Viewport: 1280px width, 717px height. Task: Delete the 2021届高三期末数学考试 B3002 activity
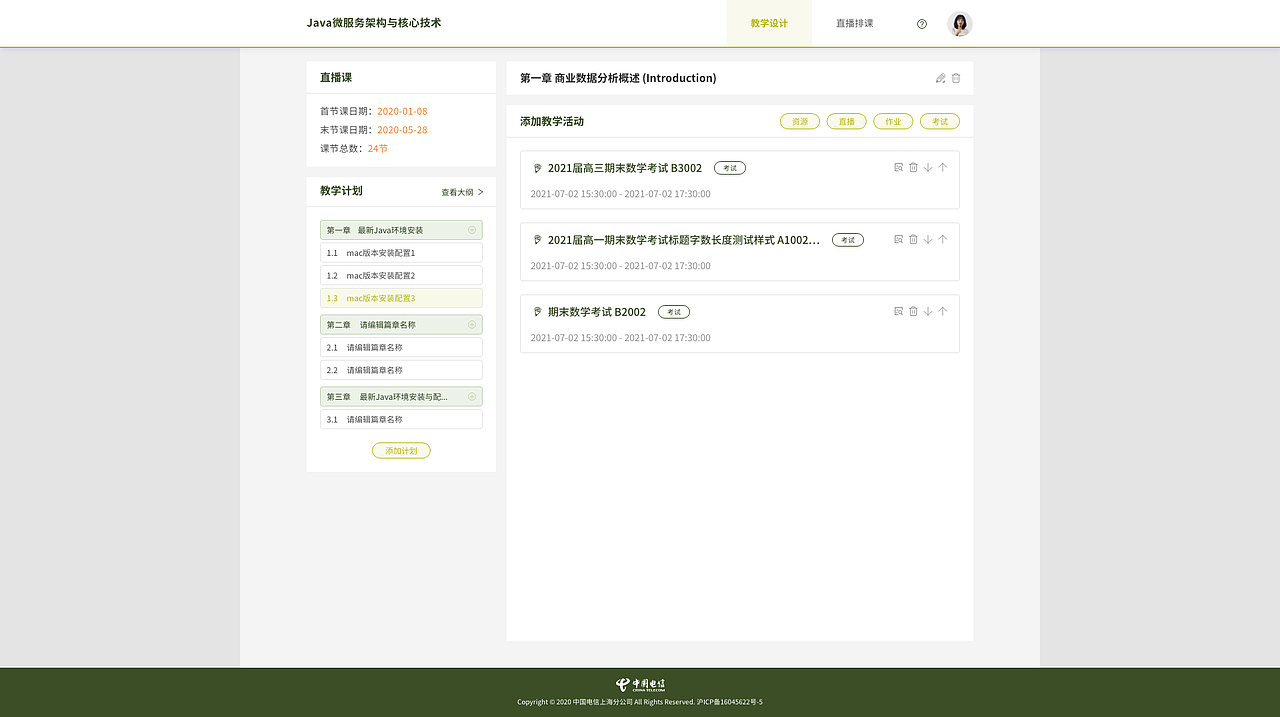913,168
